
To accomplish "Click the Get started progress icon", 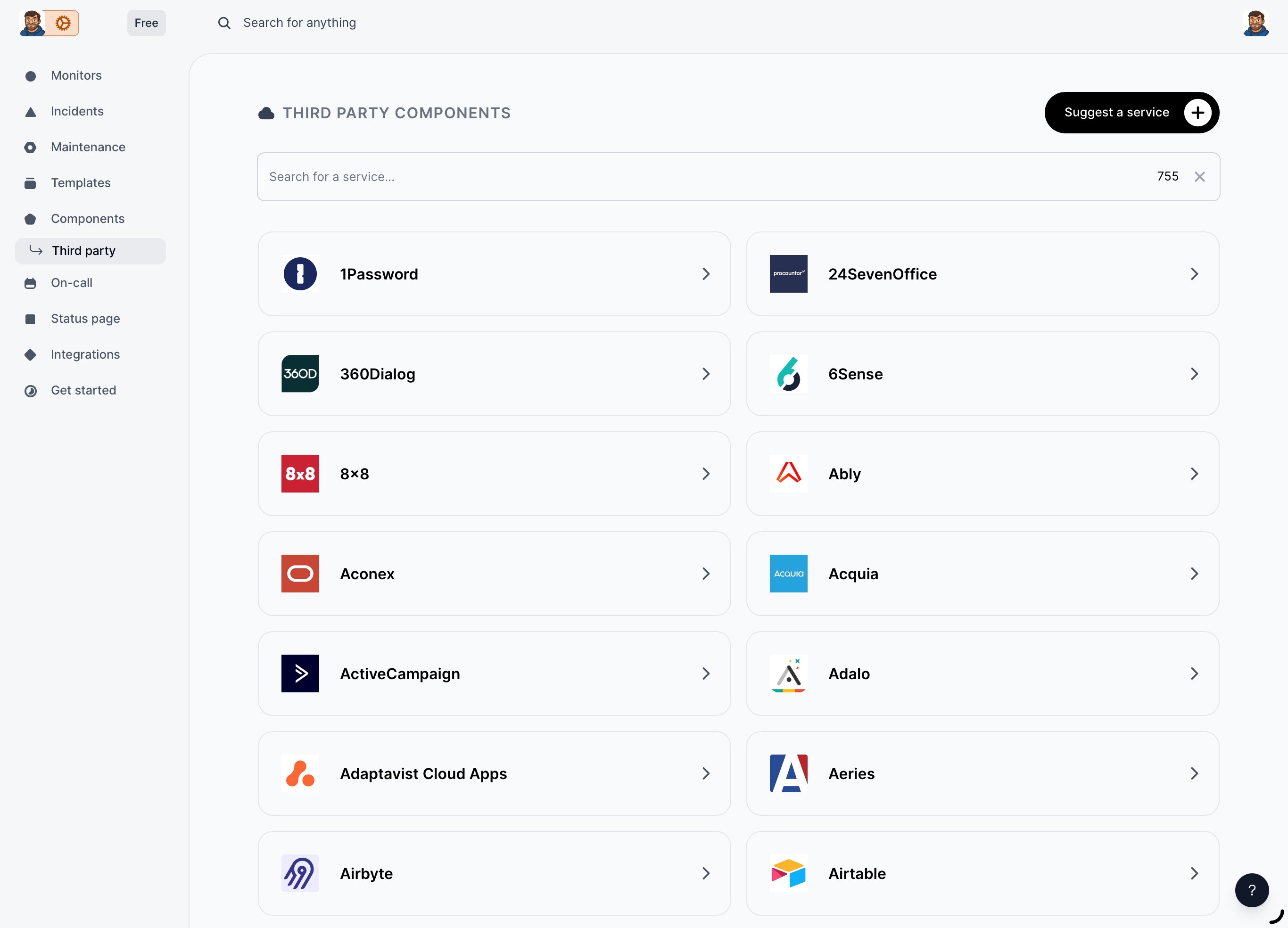I will pyautogui.click(x=31, y=391).
